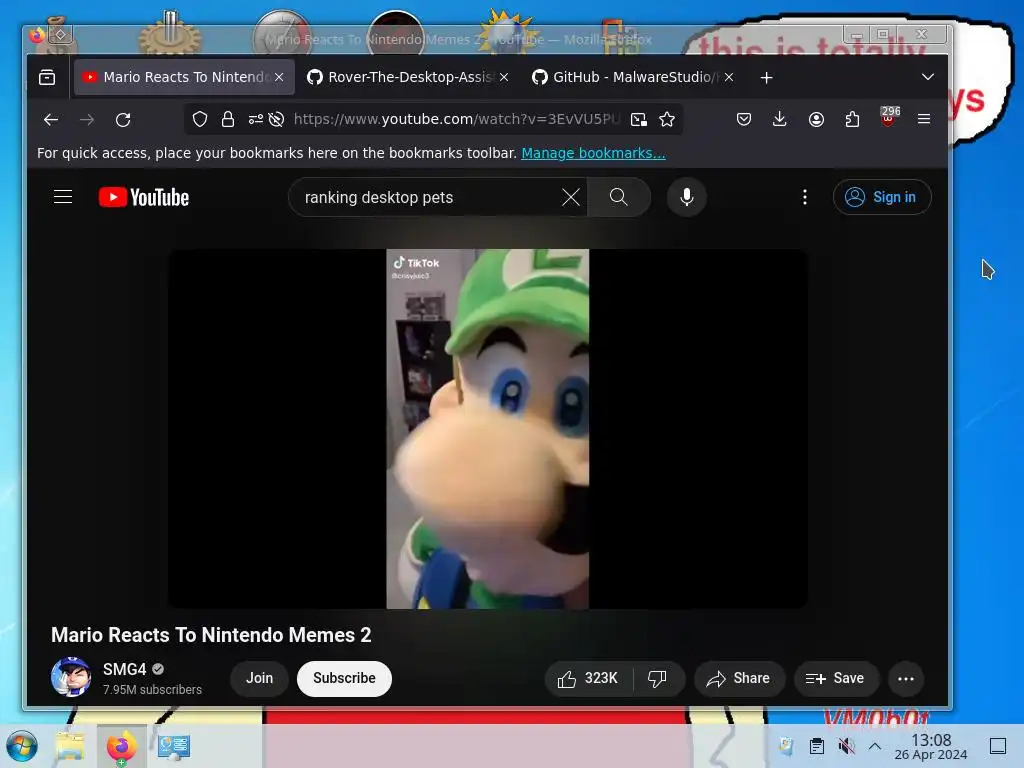1024x768 pixels.
Task: Click Show desktop button in taskbar
Action: pos(998,746)
